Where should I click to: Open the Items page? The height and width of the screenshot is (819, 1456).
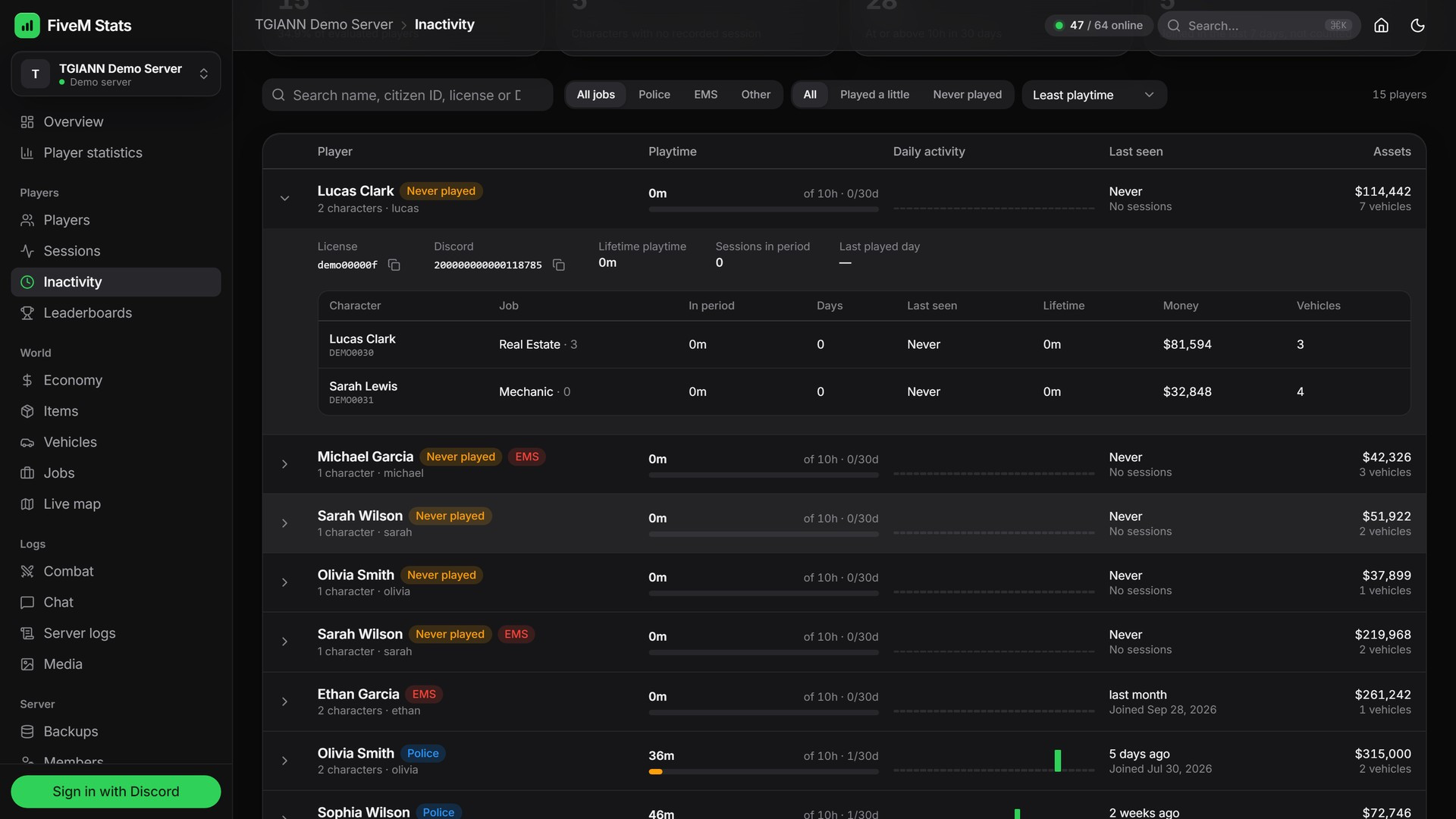116,412
